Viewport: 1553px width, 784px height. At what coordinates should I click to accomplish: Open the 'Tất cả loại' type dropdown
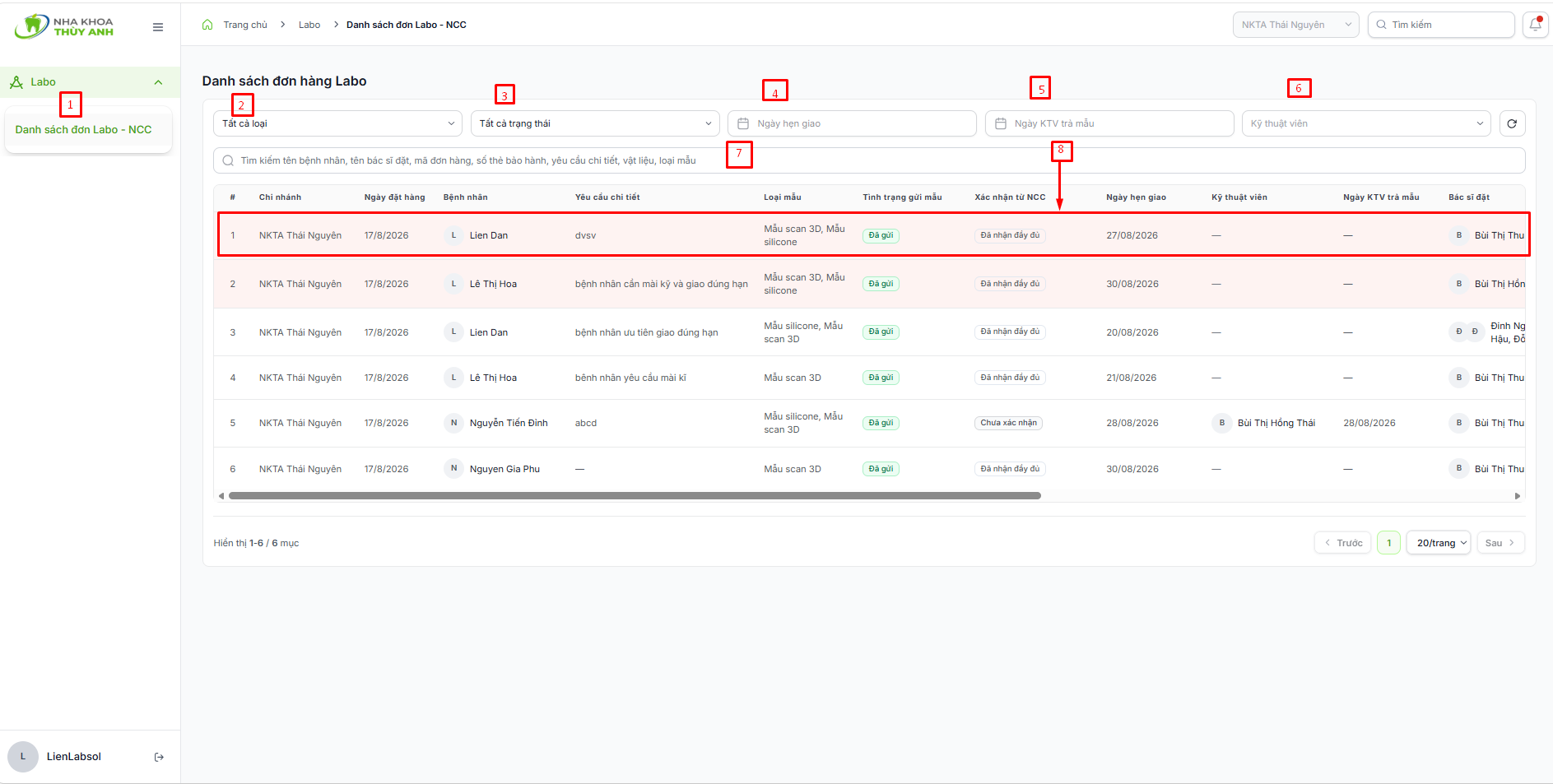click(x=337, y=123)
